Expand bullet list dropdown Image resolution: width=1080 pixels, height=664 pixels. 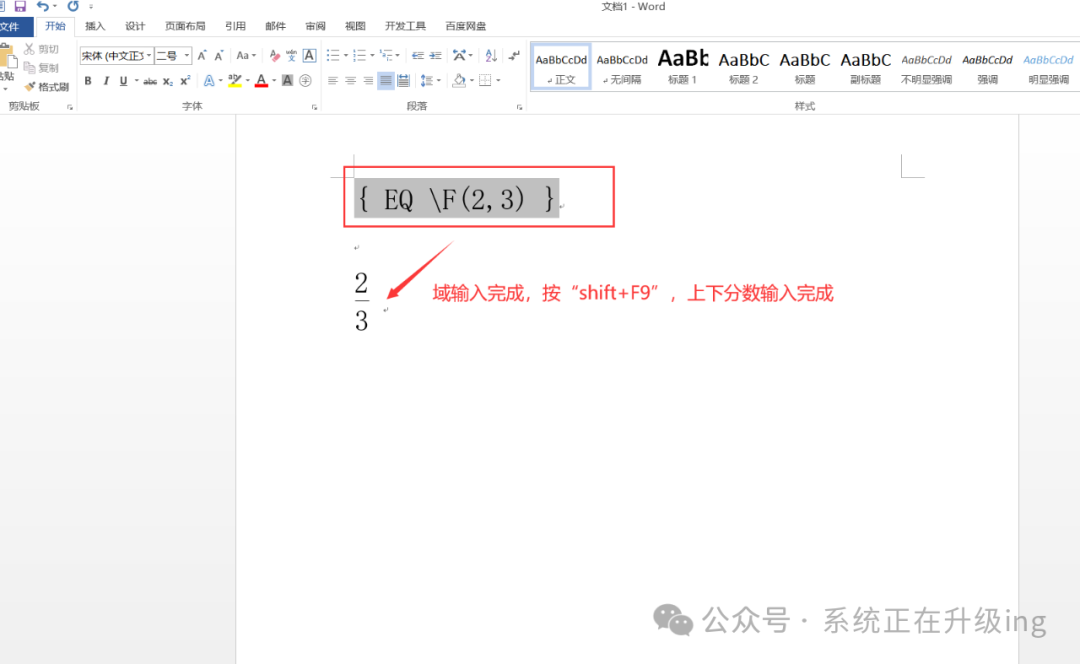(346, 55)
